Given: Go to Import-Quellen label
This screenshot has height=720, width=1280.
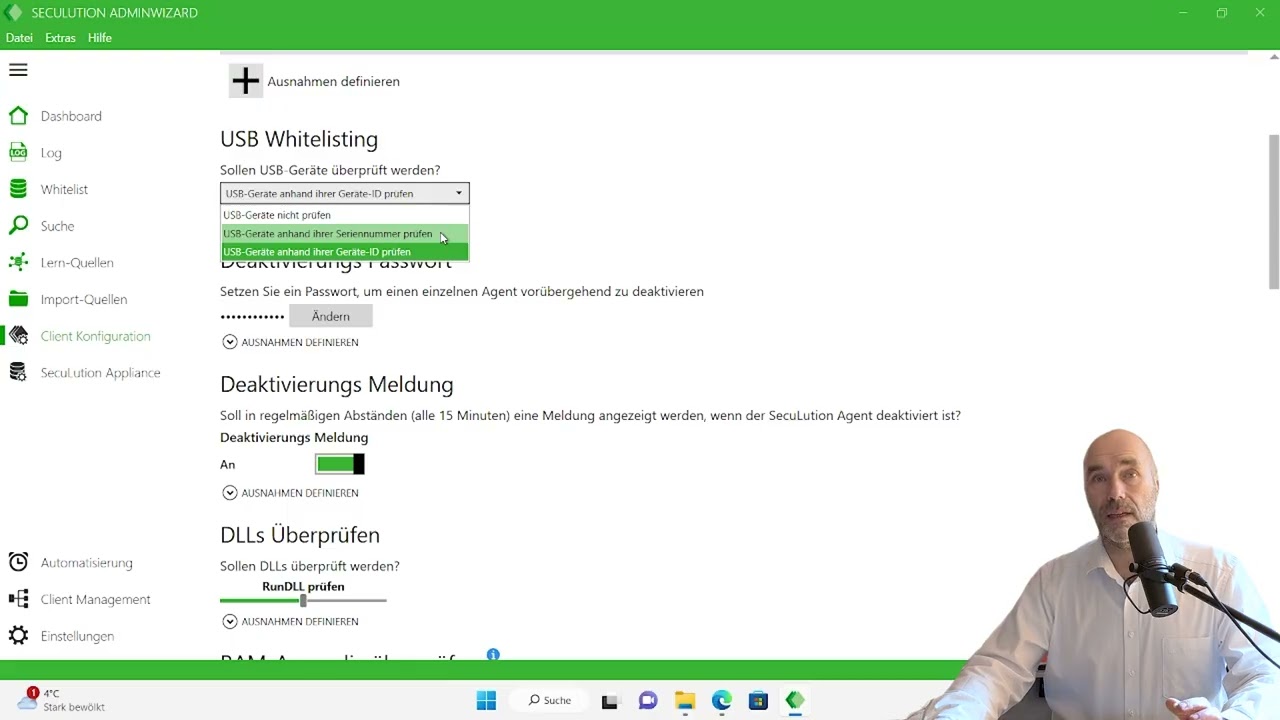Looking at the screenshot, I should pos(84,299).
